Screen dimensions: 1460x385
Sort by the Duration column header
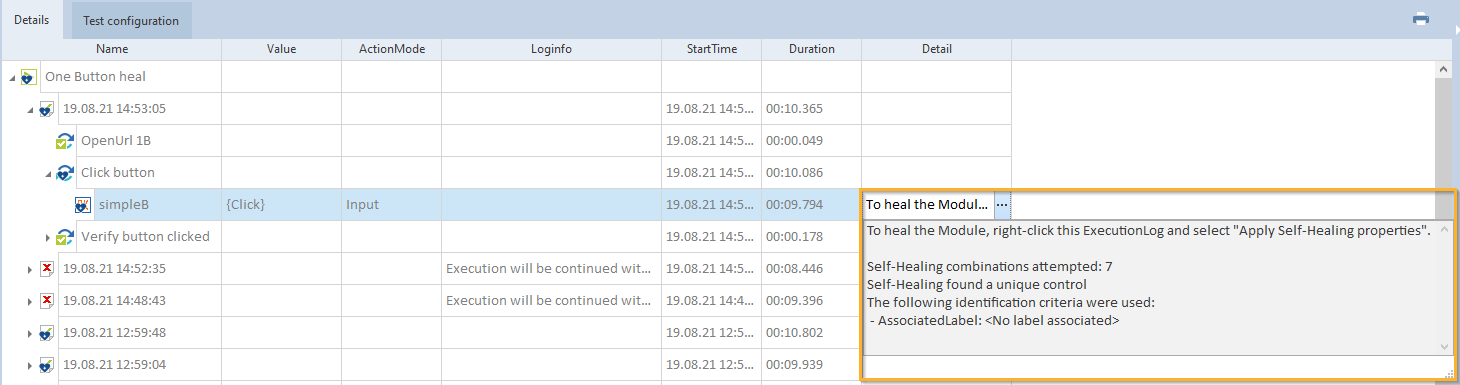[x=811, y=49]
